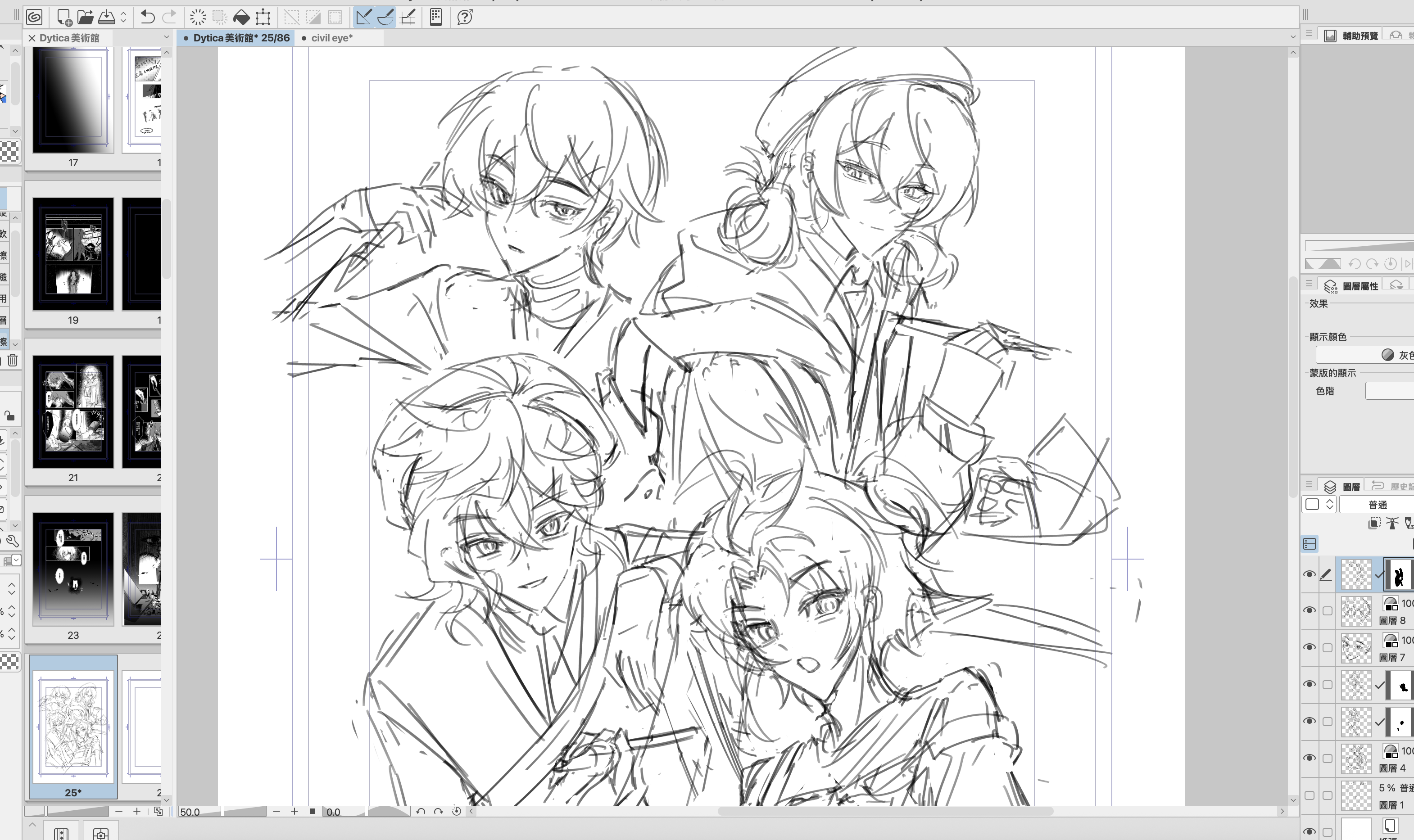The height and width of the screenshot is (840, 1414).
Task: Create a new document
Action: pyautogui.click(x=64, y=17)
